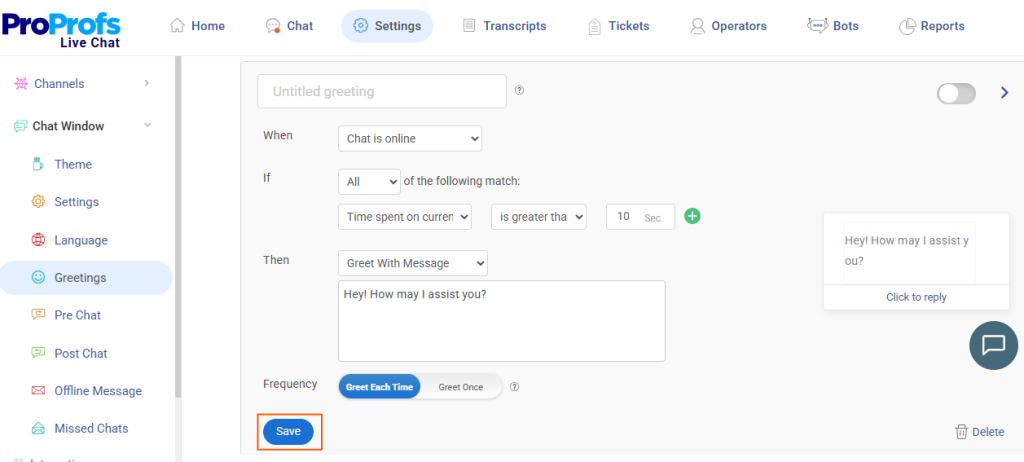Click 'Click to reply' in preview
Screen dimensions: 1024x462
click(916, 297)
